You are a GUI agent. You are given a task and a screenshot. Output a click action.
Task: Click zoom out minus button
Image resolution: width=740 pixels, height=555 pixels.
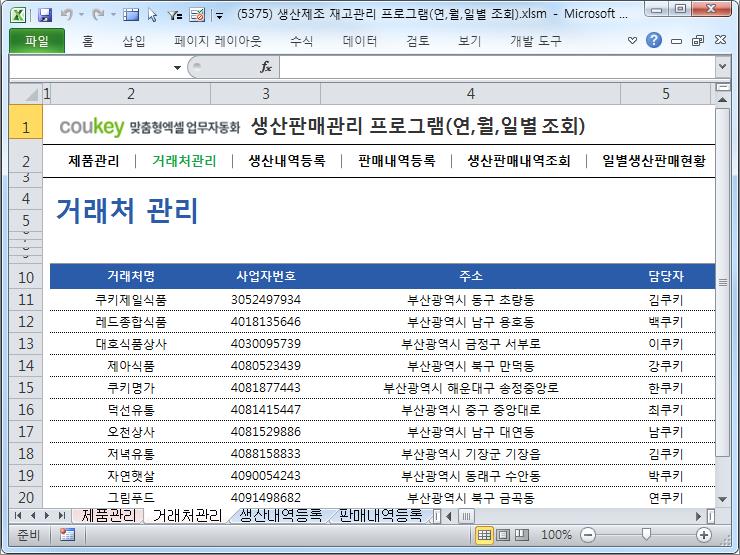(x=588, y=535)
